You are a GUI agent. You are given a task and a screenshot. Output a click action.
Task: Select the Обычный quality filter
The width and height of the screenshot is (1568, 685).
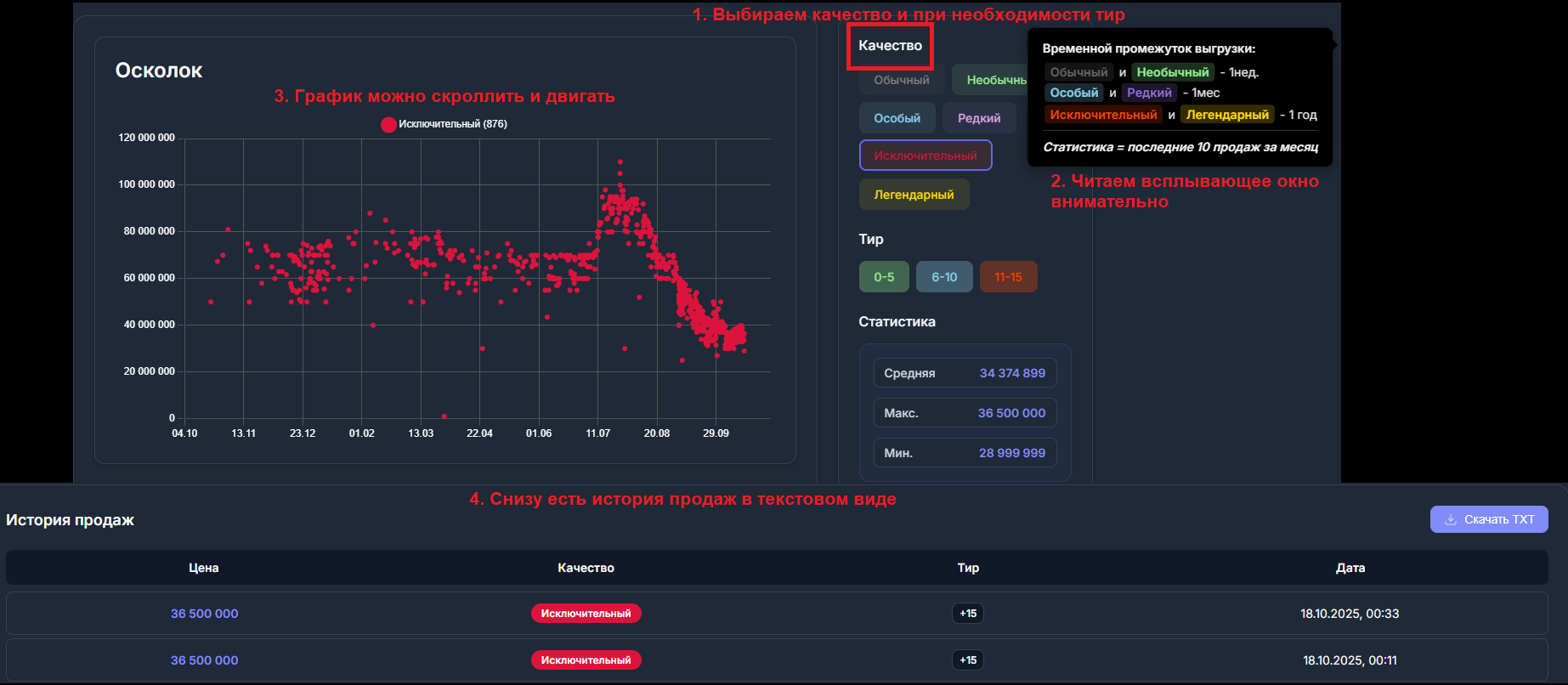901,81
